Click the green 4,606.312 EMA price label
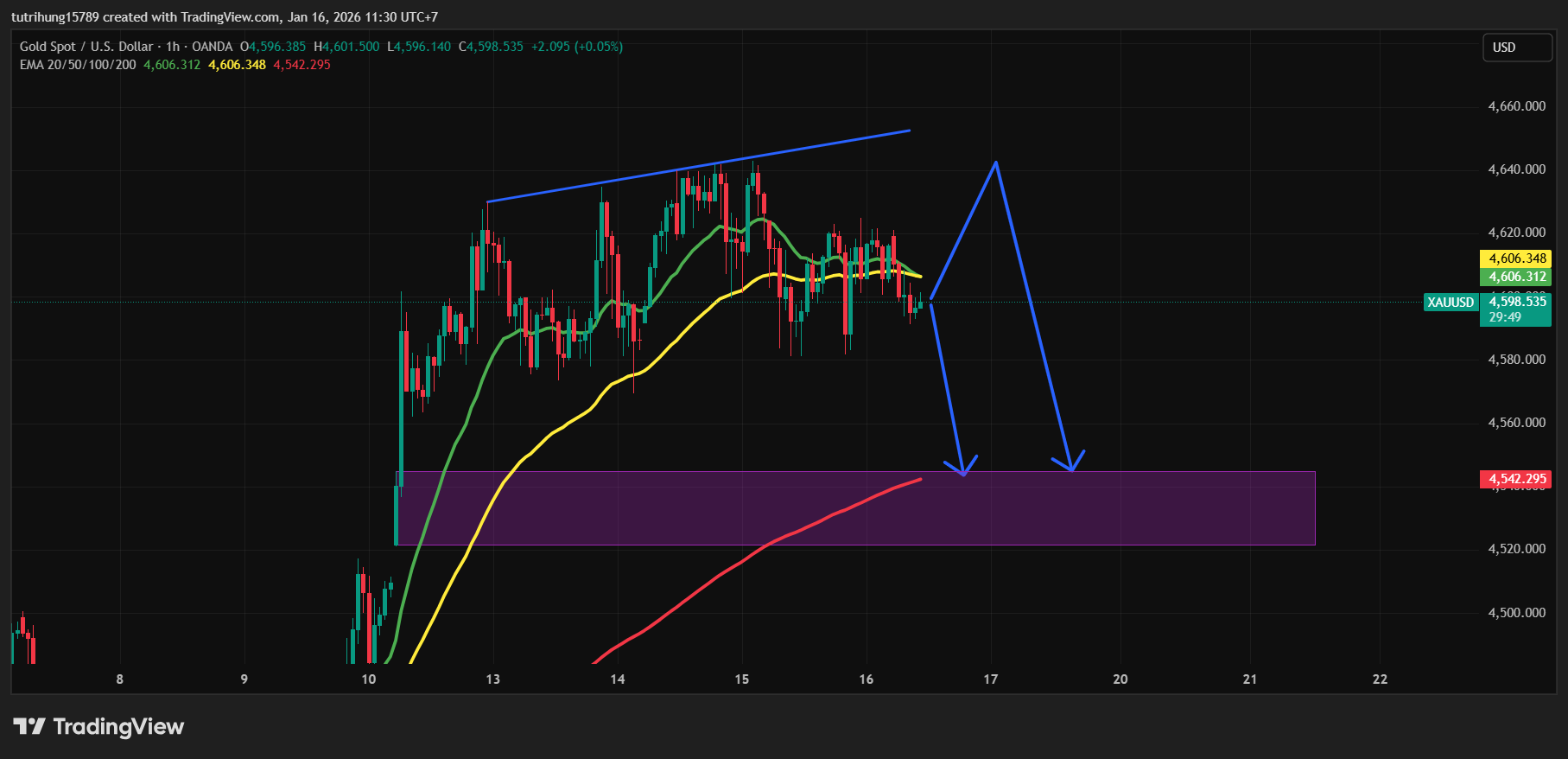The image size is (1568, 759). click(1516, 277)
